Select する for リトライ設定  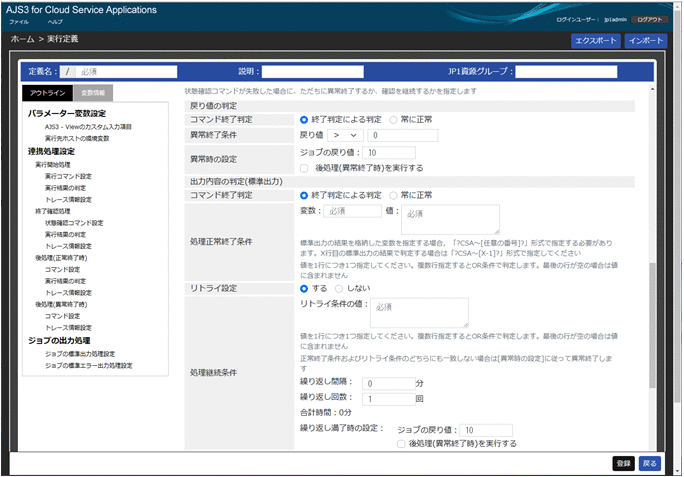[305, 287]
